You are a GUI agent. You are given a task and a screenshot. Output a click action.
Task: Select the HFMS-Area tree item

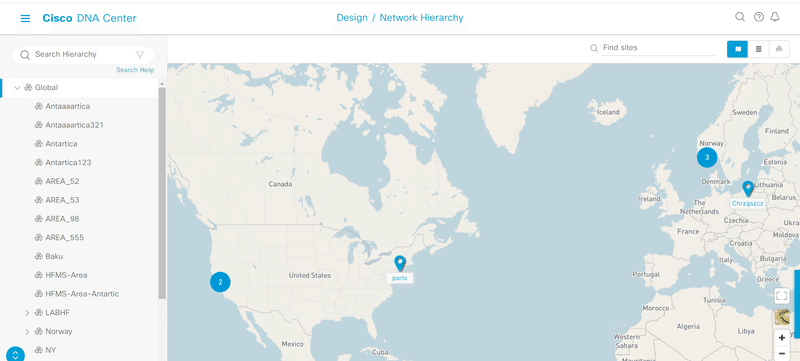pos(66,275)
